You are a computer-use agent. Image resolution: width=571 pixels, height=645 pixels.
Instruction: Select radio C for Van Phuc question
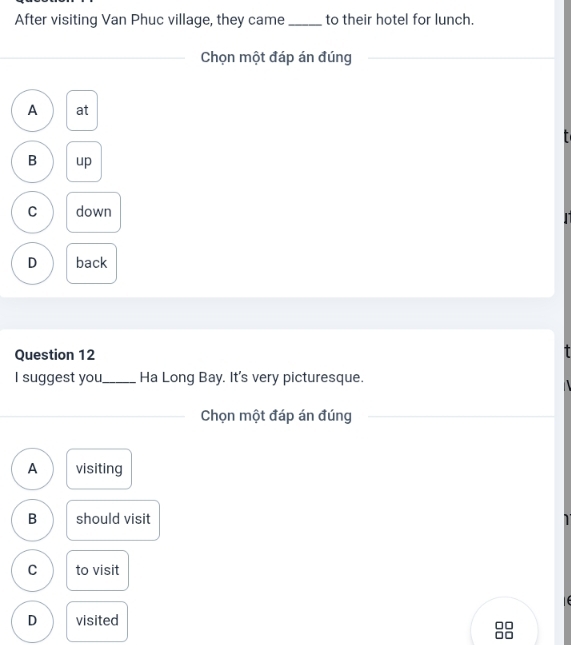(x=32, y=212)
